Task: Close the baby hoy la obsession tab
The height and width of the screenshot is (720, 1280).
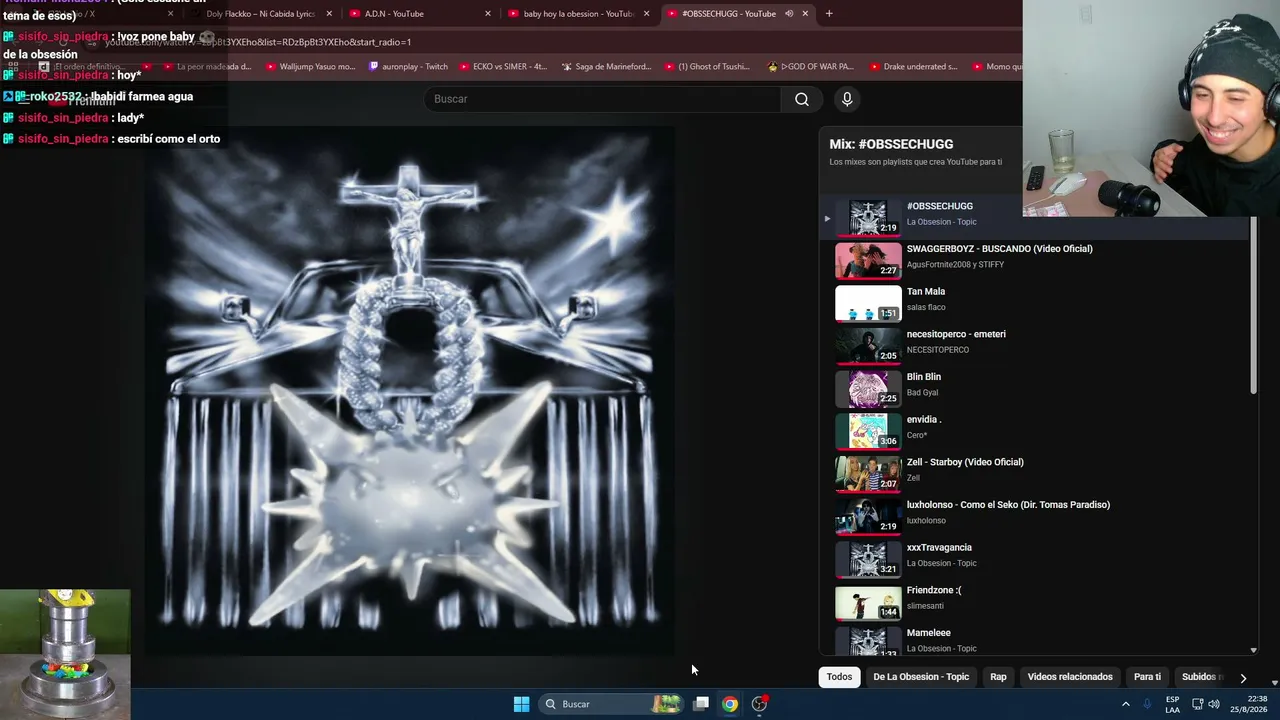Action: 647,14
